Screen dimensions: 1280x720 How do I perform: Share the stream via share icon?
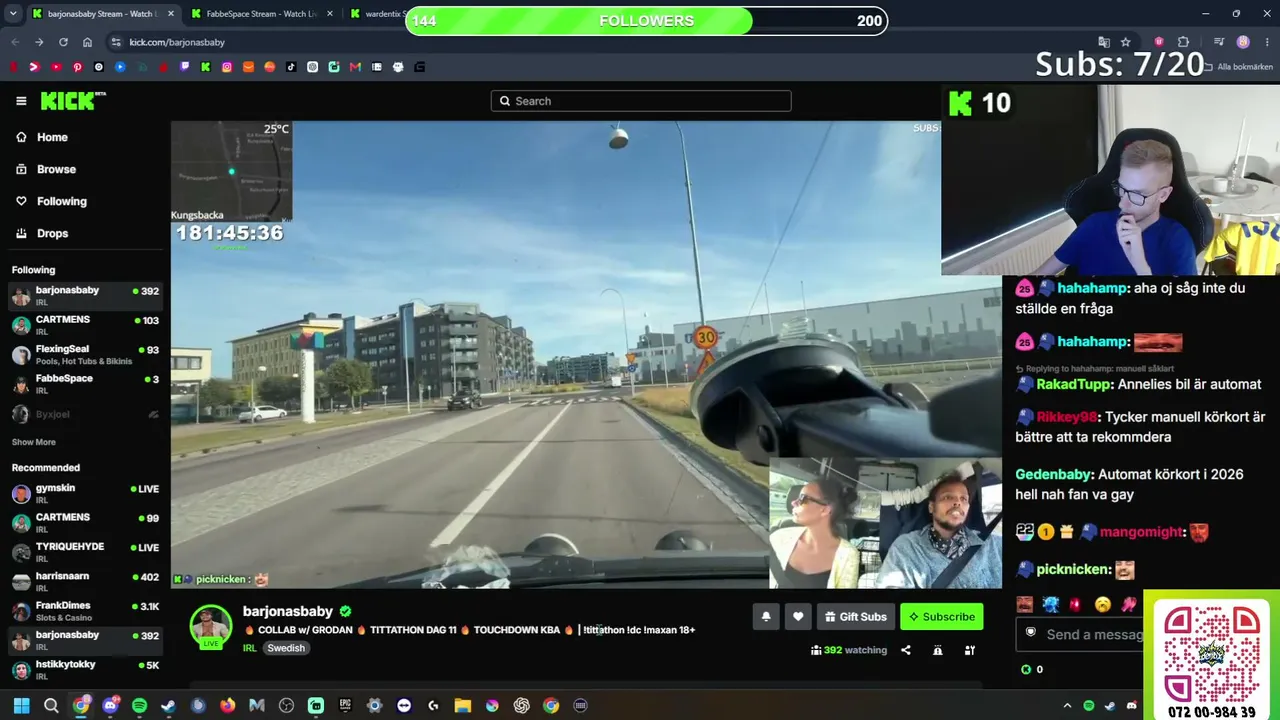point(906,650)
